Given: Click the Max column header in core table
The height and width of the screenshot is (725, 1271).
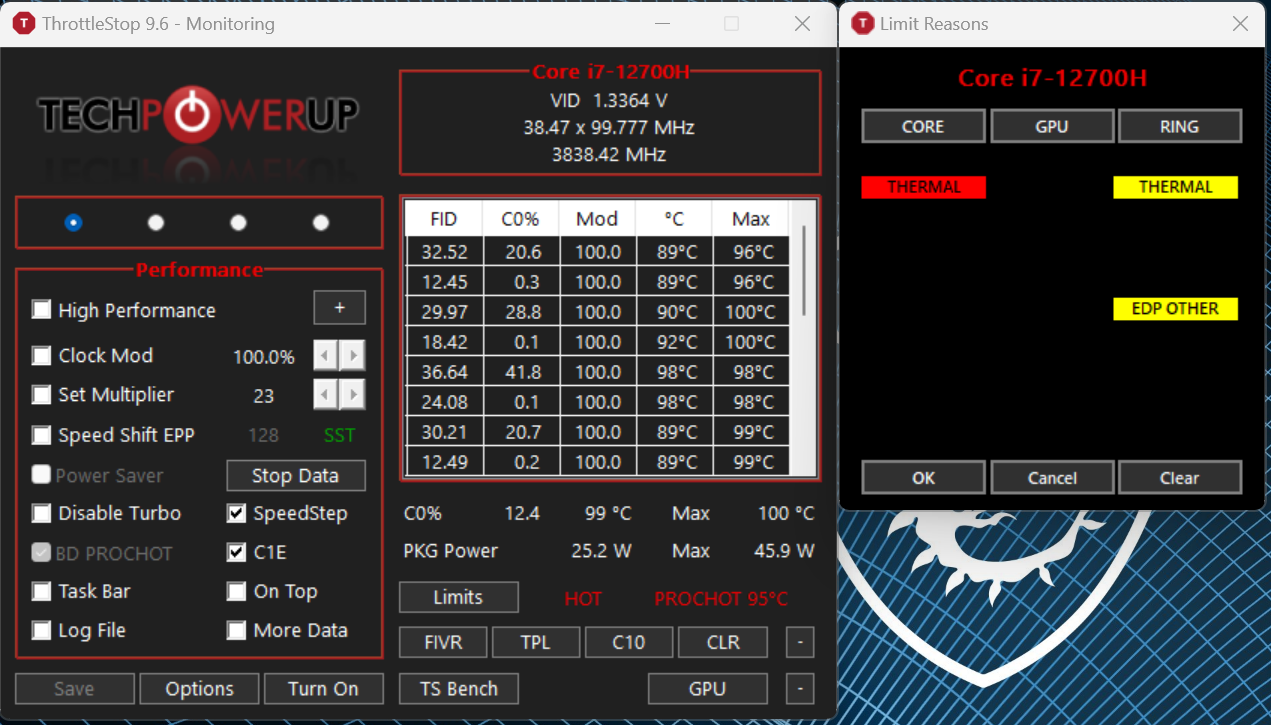Looking at the screenshot, I should [751, 219].
